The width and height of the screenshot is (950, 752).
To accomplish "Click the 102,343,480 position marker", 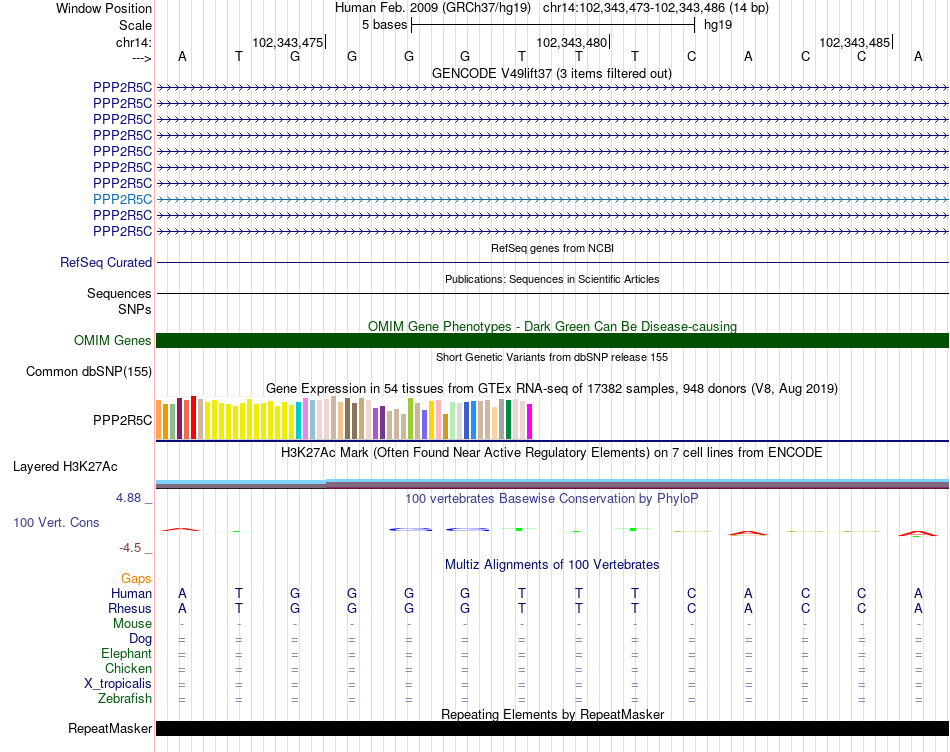I will (572, 42).
